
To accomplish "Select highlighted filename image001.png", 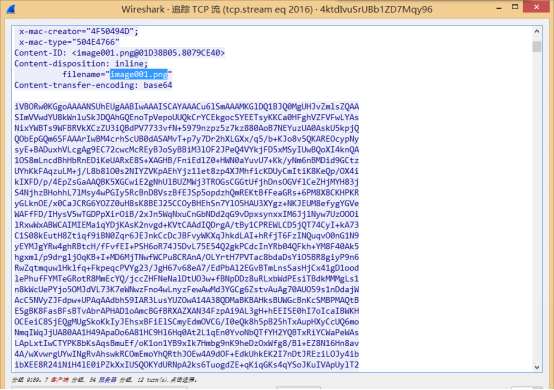I will (139, 74).
